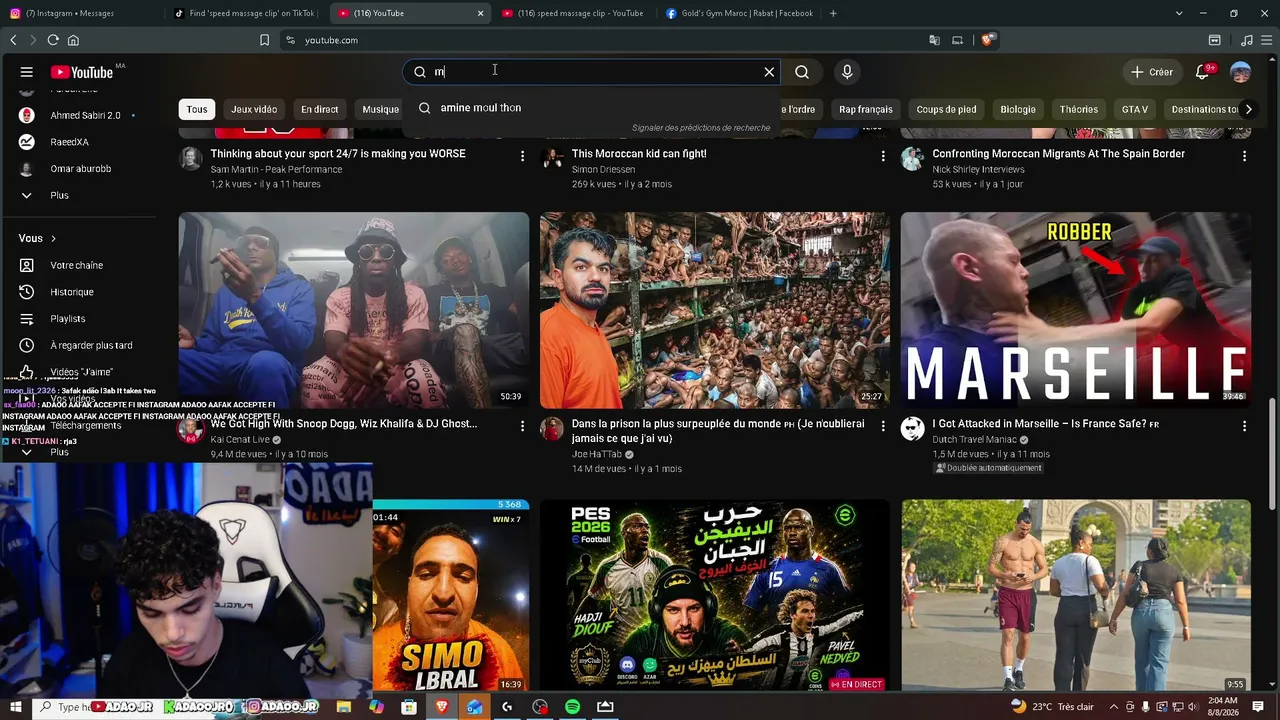Open Spotify from the taskbar
This screenshot has width=1280, height=720.
pyautogui.click(x=572, y=707)
